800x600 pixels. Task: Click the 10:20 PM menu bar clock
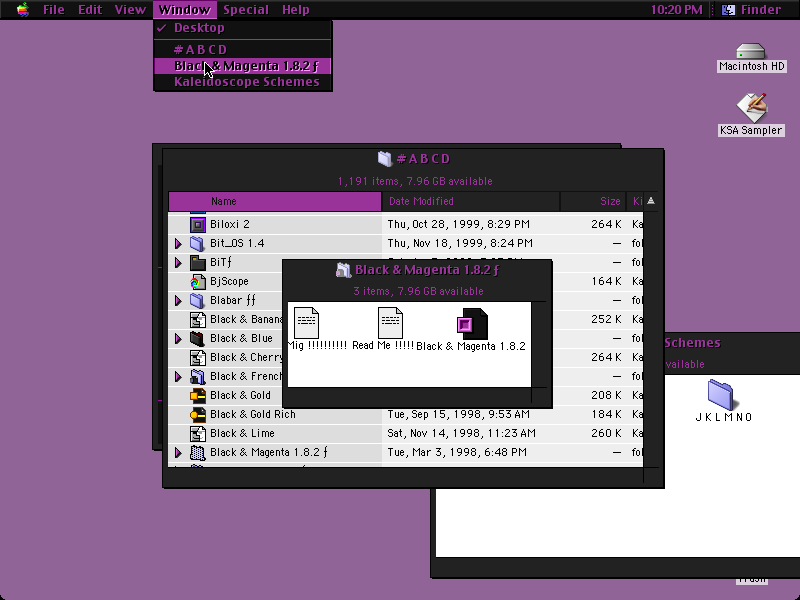677,10
